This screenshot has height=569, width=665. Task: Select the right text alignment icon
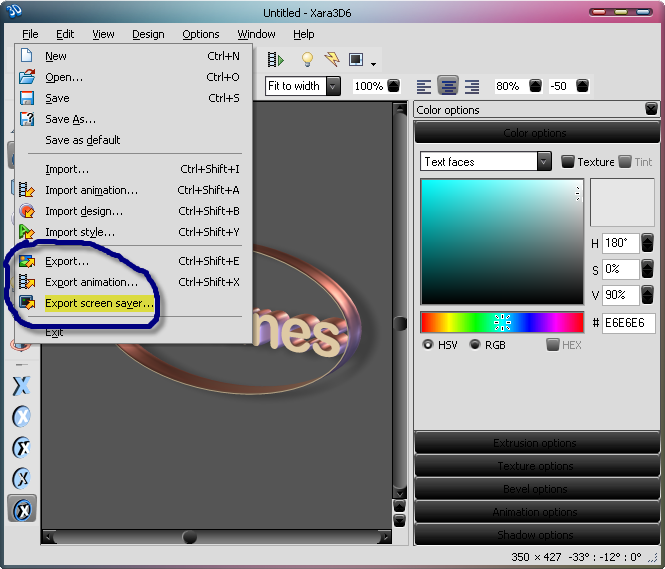tap(471, 87)
